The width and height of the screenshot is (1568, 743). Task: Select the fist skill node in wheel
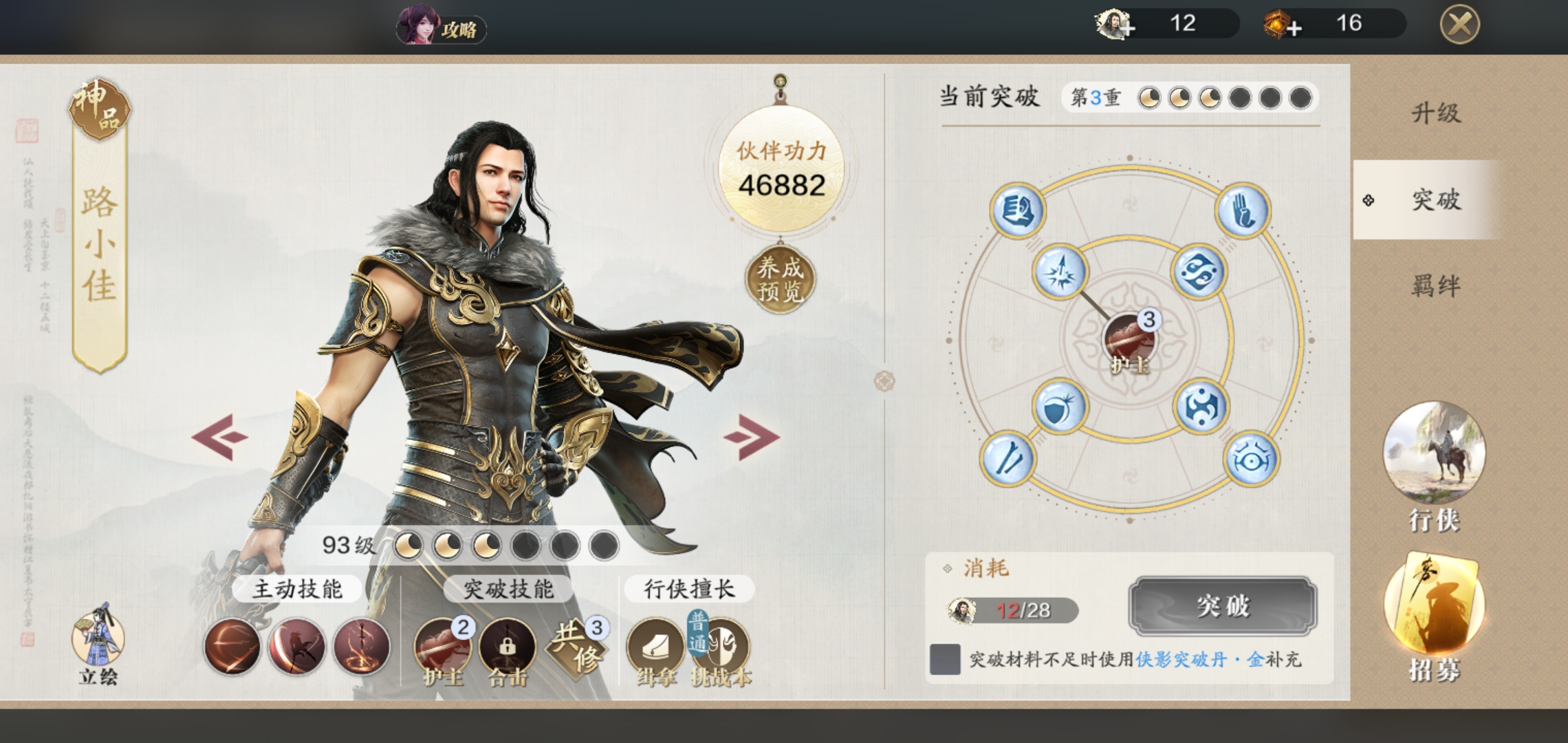pyautogui.click(x=1017, y=211)
